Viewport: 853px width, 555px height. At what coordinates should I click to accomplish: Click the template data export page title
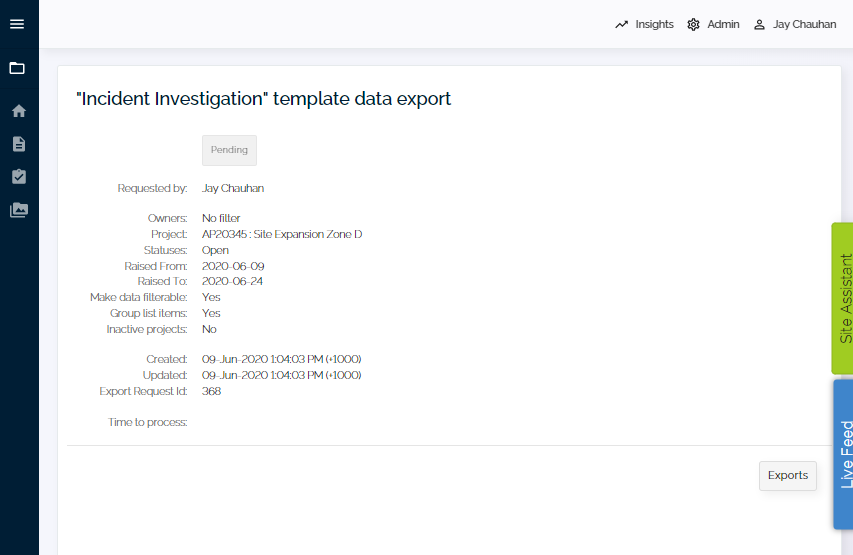[263, 99]
